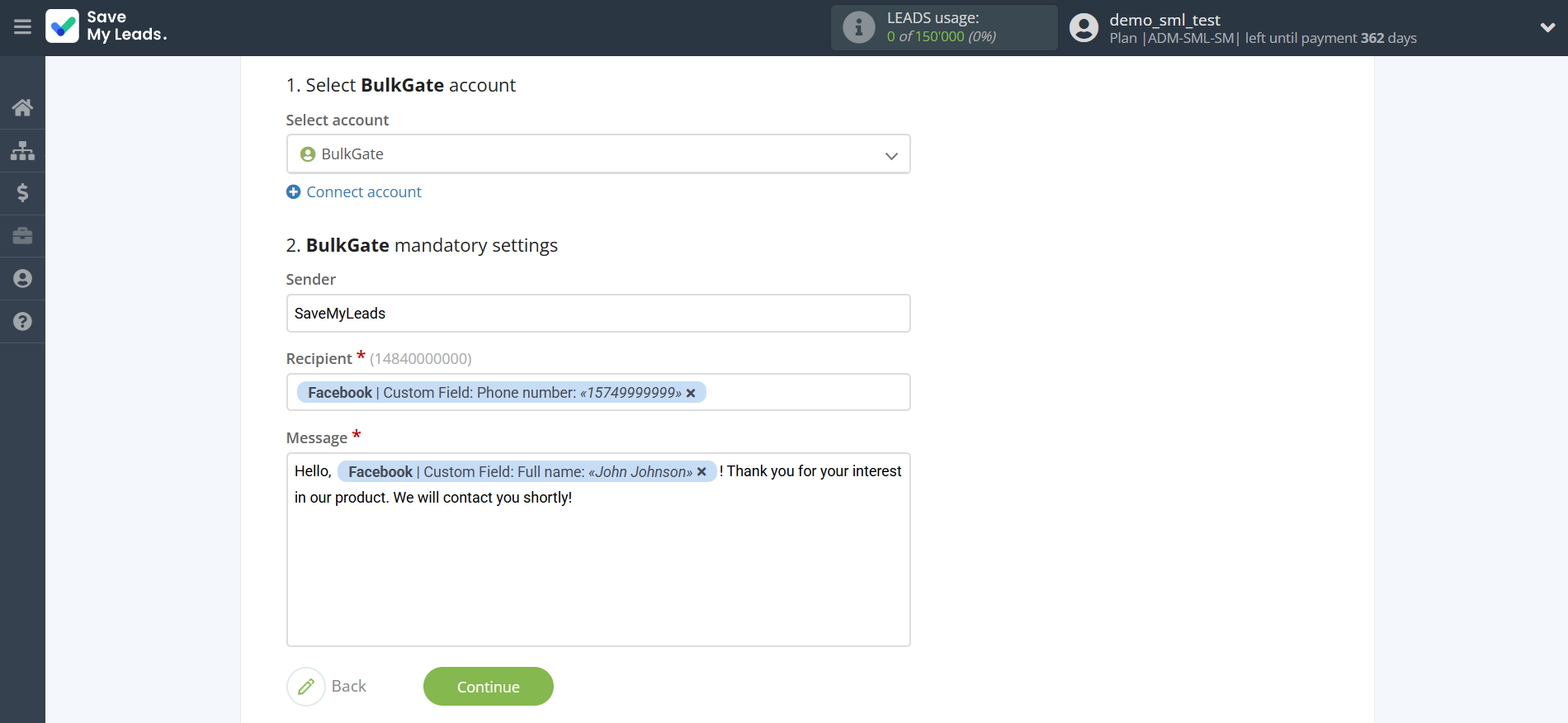This screenshot has height=723, width=1568.
Task: Open the hamburger menu in the header
Action: 22,27
